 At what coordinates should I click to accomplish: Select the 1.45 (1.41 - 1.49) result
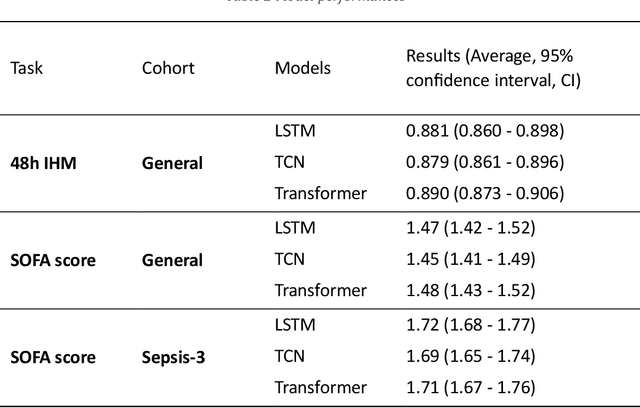pos(470,259)
